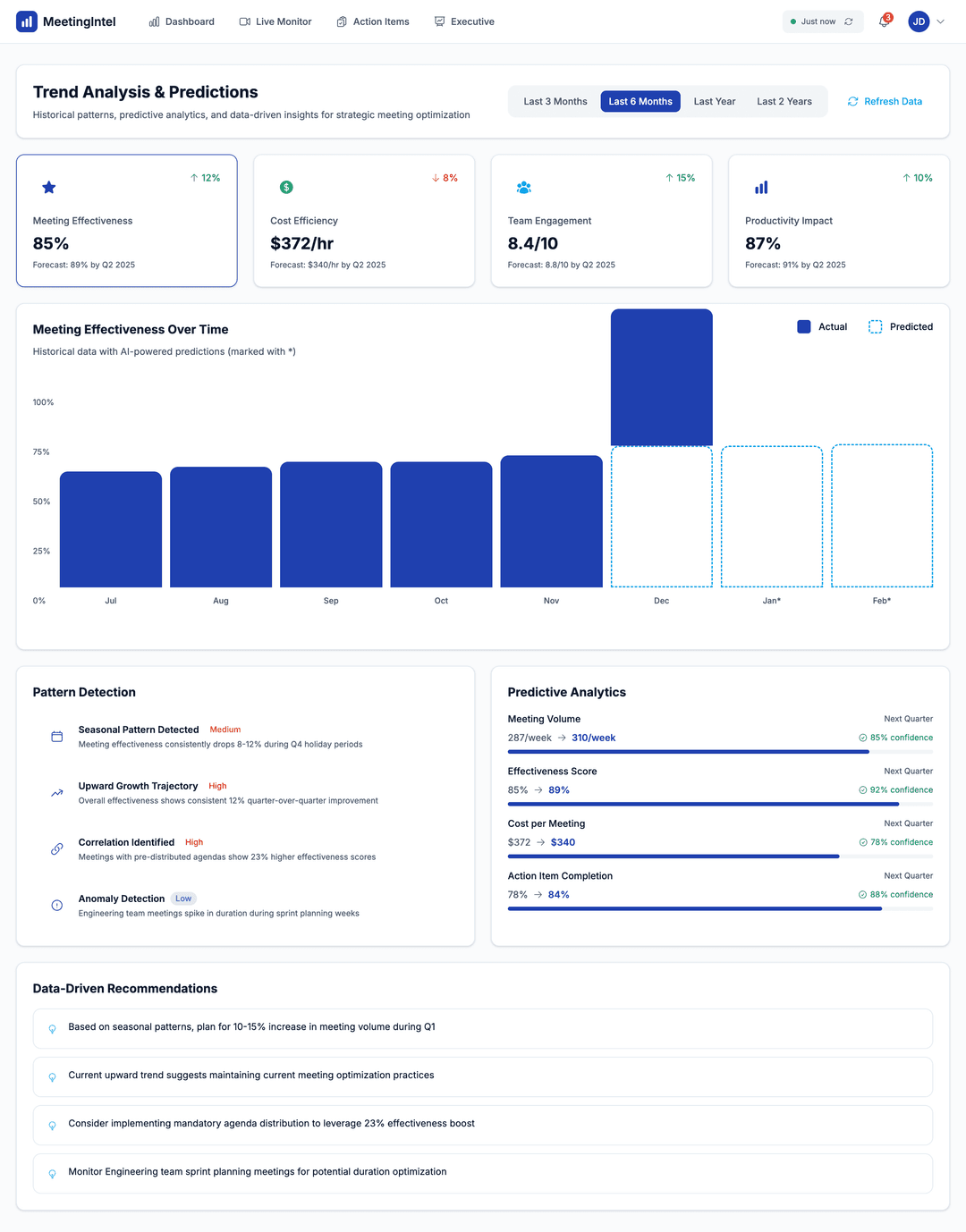
Task: Open the notifications bell
Action: pos(884,21)
